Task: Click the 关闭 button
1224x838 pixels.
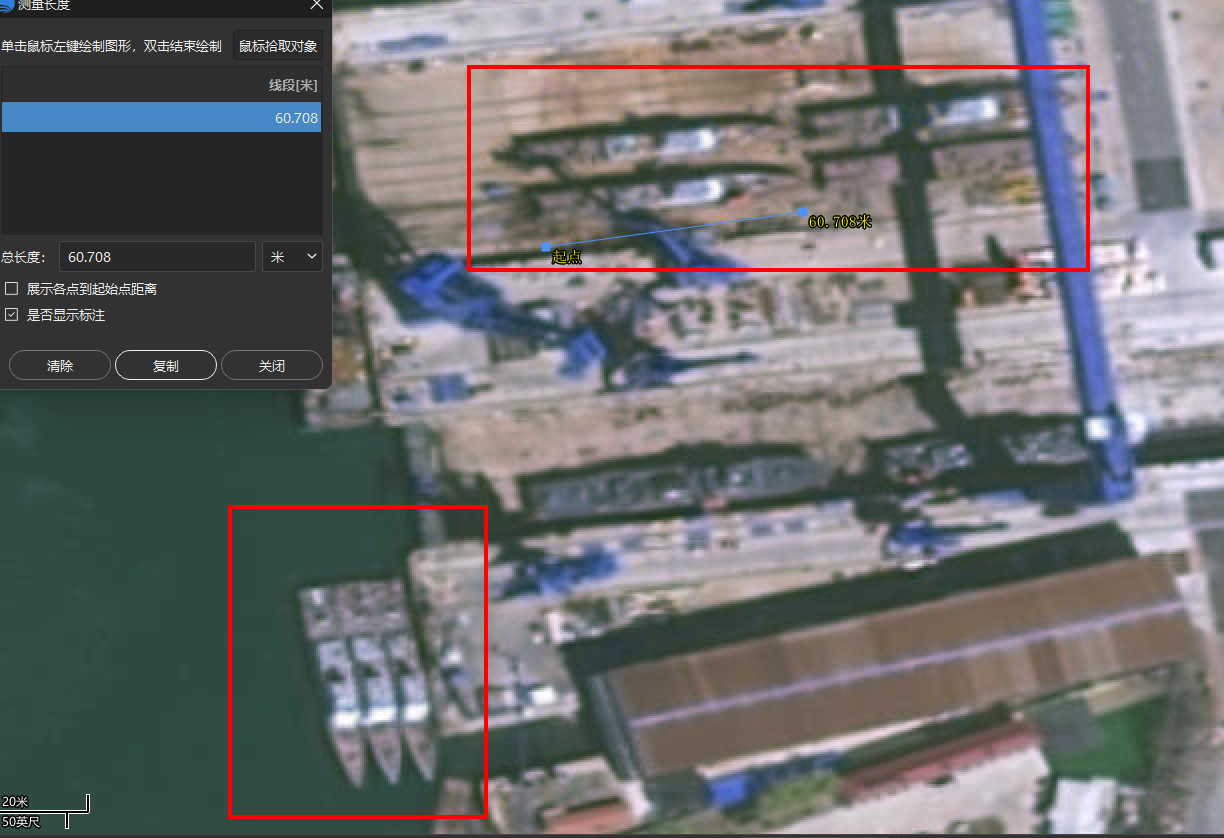Action: pyautogui.click(x=272, y=366)
